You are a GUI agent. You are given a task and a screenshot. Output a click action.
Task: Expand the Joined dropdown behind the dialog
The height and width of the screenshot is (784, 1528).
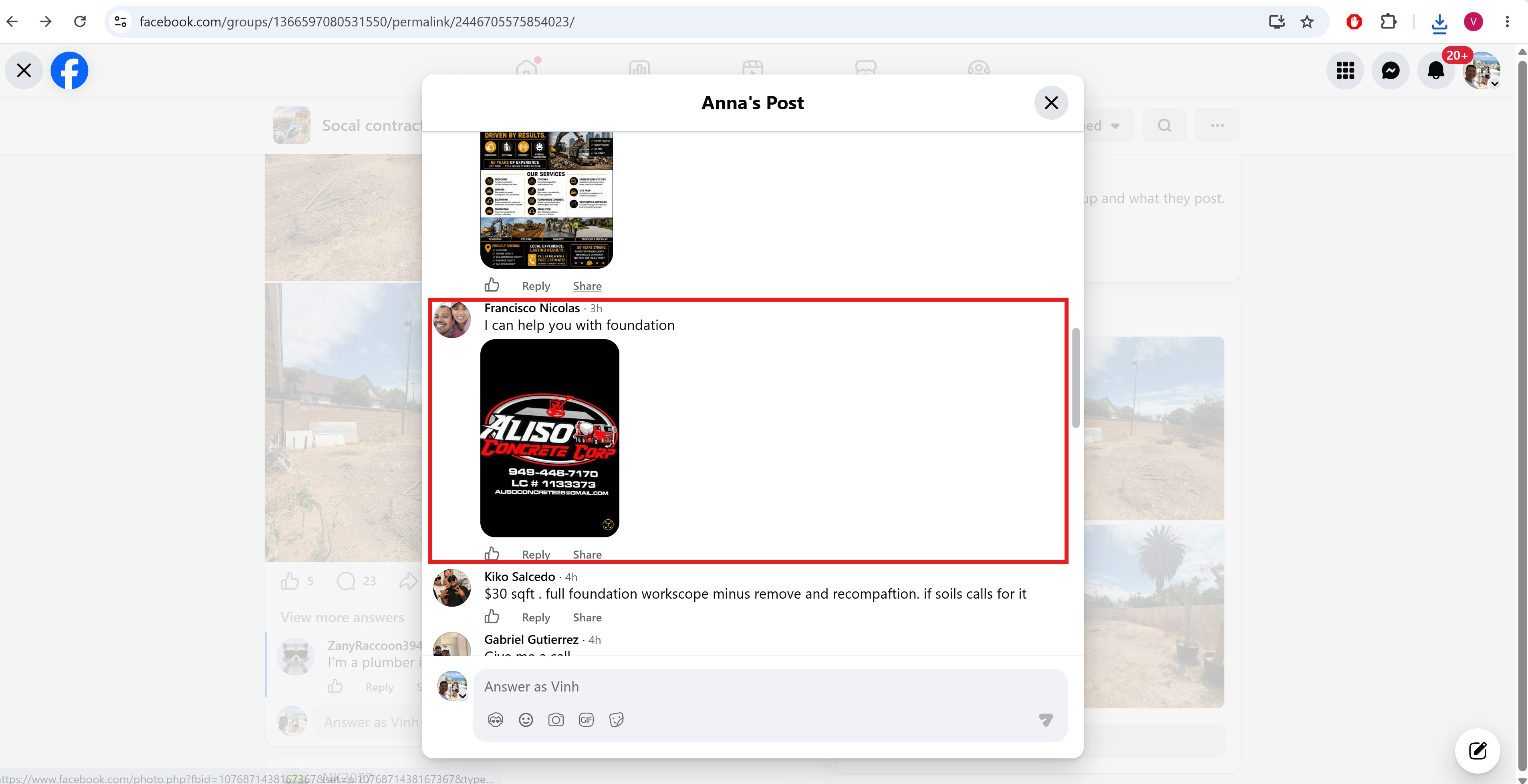(1108, 126)
